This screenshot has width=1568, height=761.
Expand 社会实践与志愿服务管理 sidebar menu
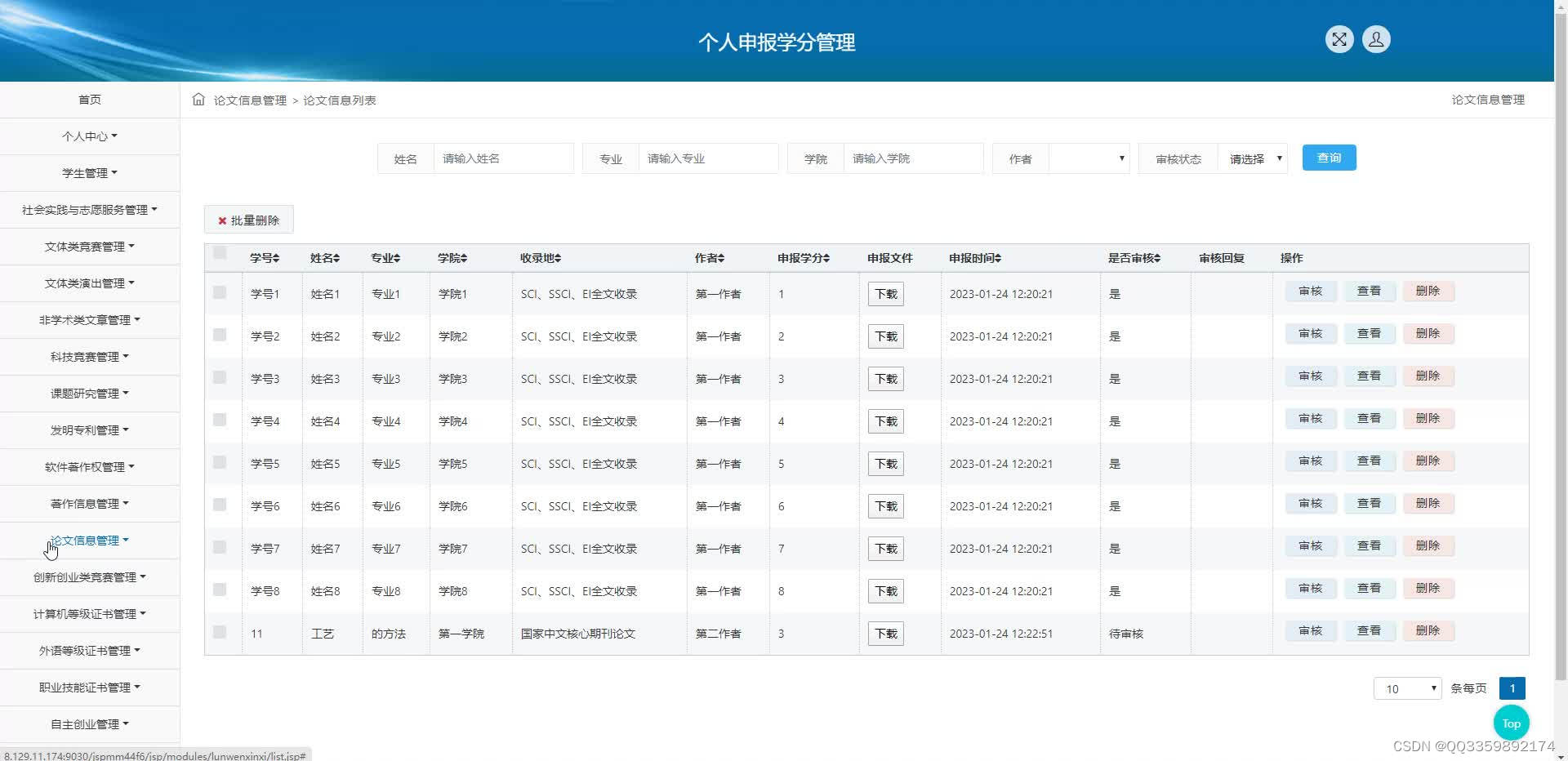click(90, 210)
